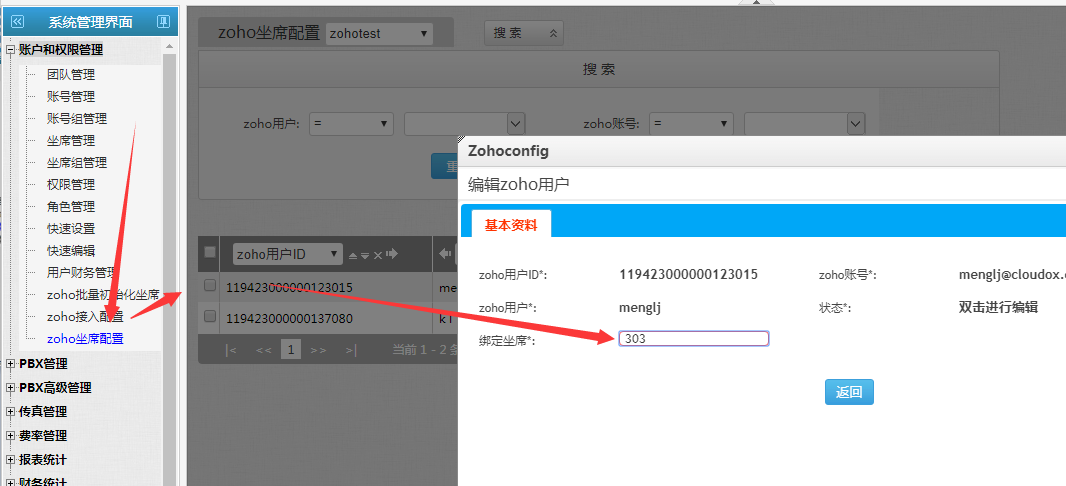This screenshot has height=486, width=1066.
Task: Expand the PBX管理 tree node
Action: (11, 364)
